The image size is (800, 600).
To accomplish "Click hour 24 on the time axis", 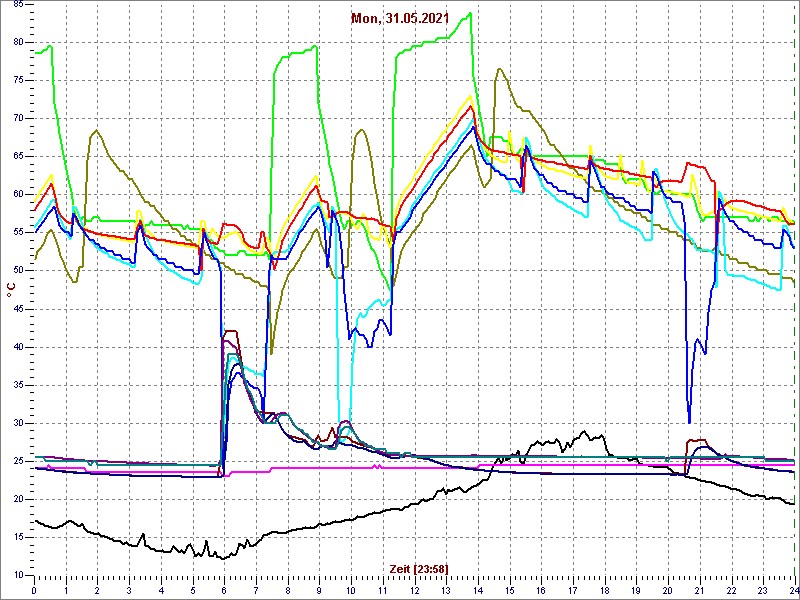I will 793,589.
